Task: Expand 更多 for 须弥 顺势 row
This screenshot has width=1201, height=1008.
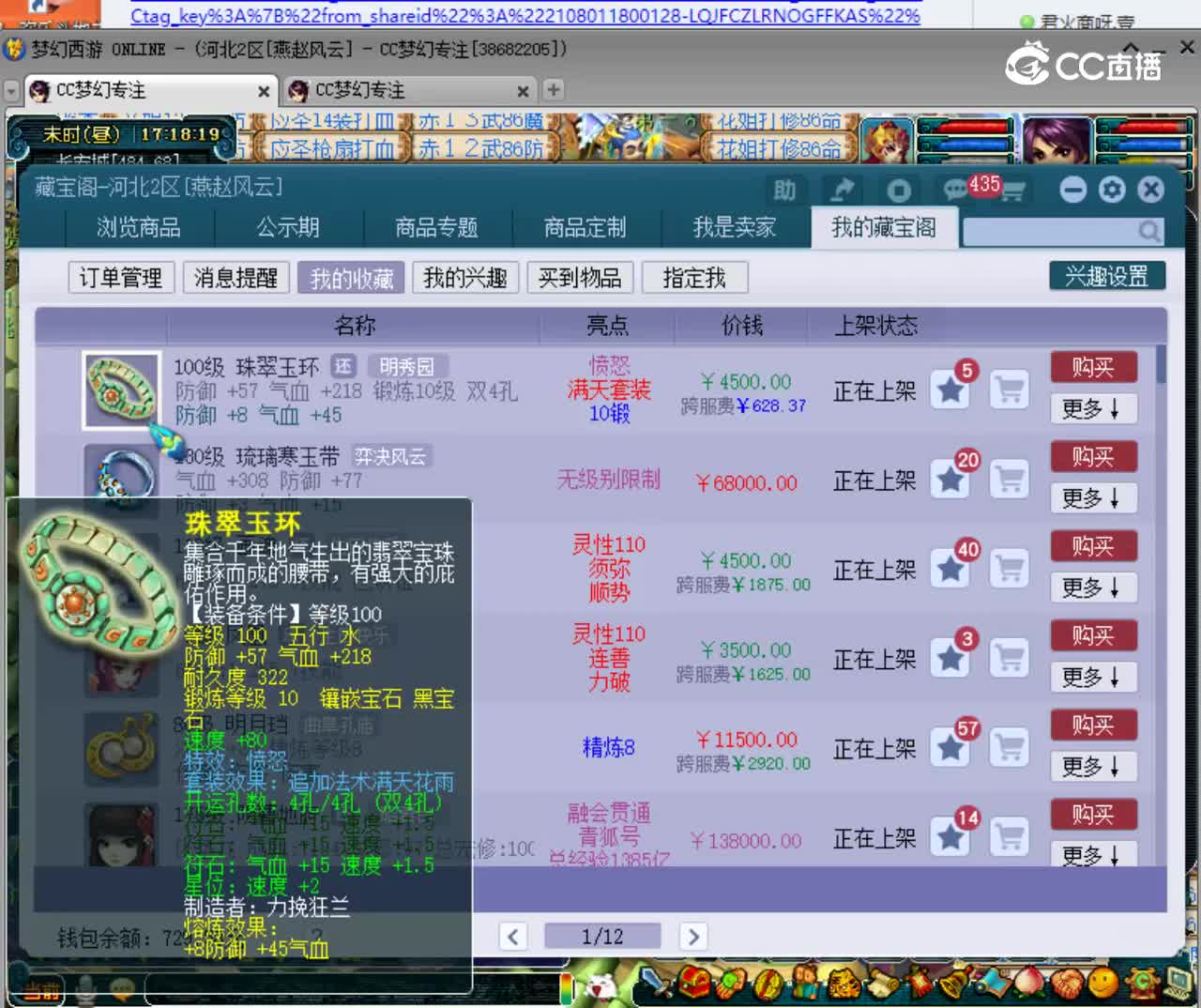Action: point(1093,588)
